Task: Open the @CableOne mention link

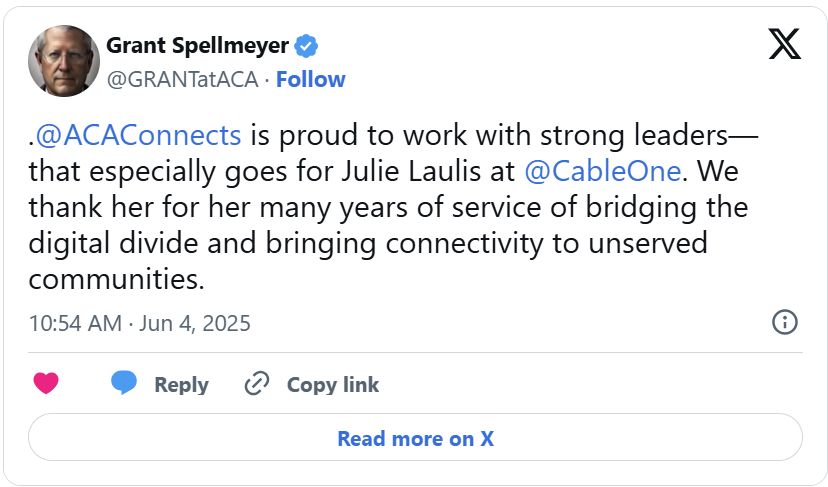Action: point(603,171)
